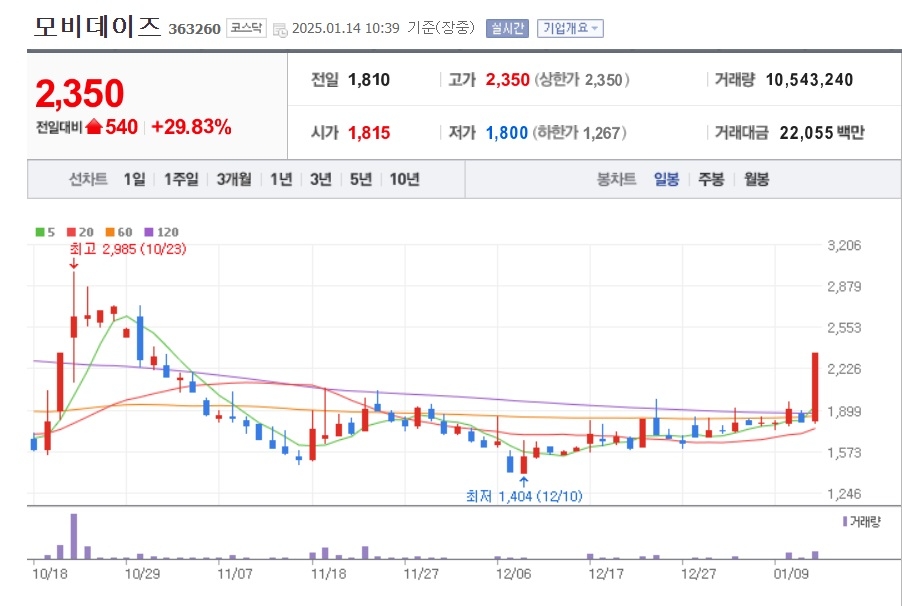This screenshot has width=902, height=606.
Task: Click the 12/06 date axis label
Action: (x=514, y=574)
